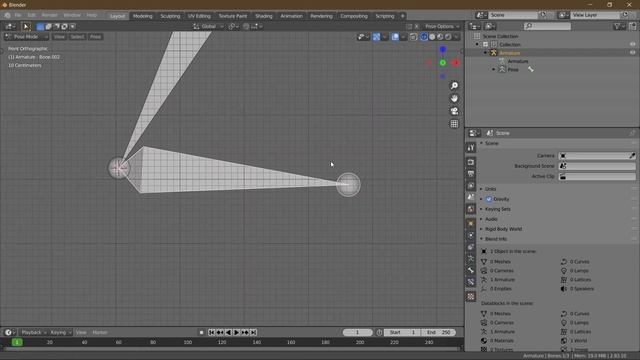Switch to the Scripting workspace tab
Screen dimensions: 640x360
[384, 16]
